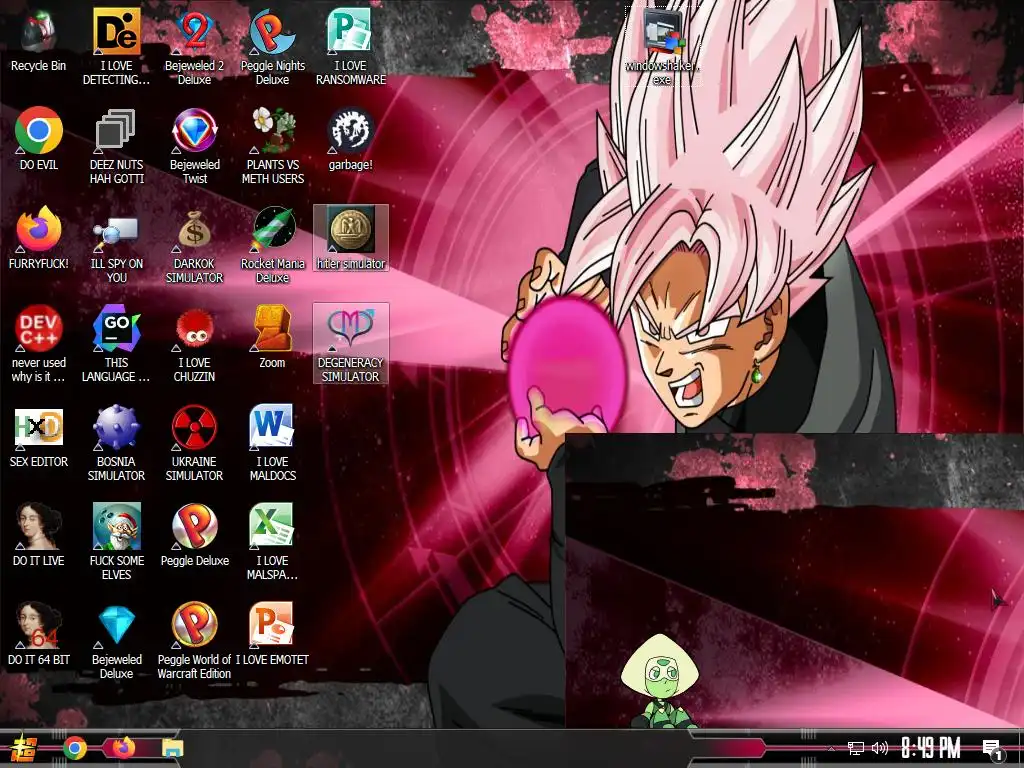
Task: Open the UKRAINE SIMULATOR radiation icon
Action: point(195,443)
